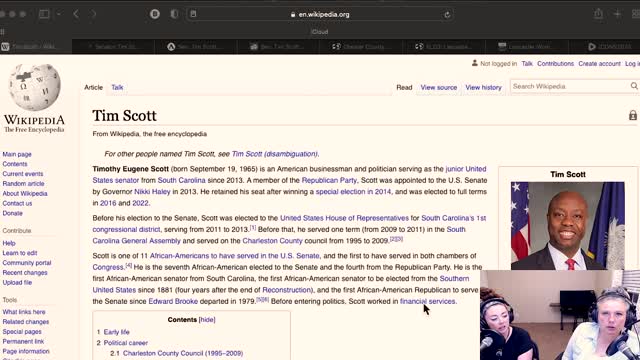Click the en.wikipedia.org address field
This screenshot has width=640, height=360.
click(x=320, y=14)
